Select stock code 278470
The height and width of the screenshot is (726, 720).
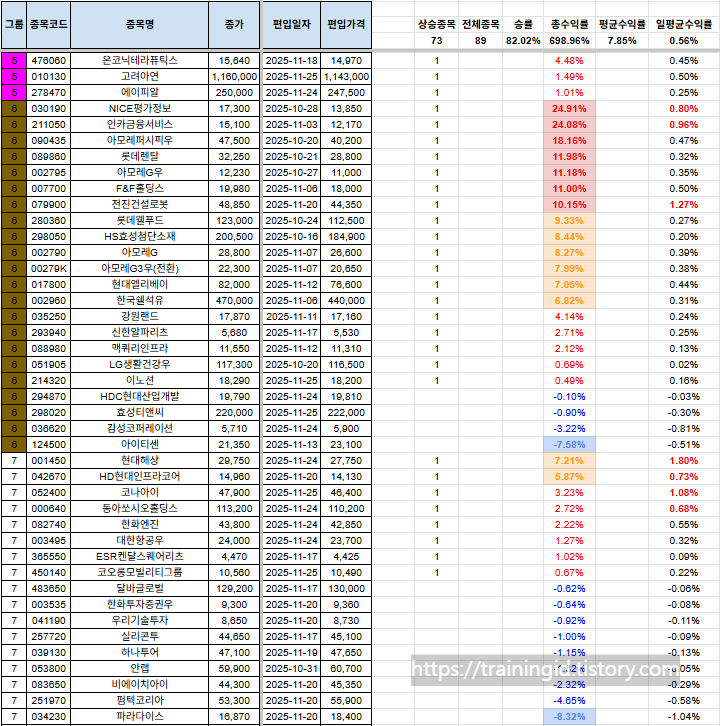pyautogui.click(x=49, y=93)
